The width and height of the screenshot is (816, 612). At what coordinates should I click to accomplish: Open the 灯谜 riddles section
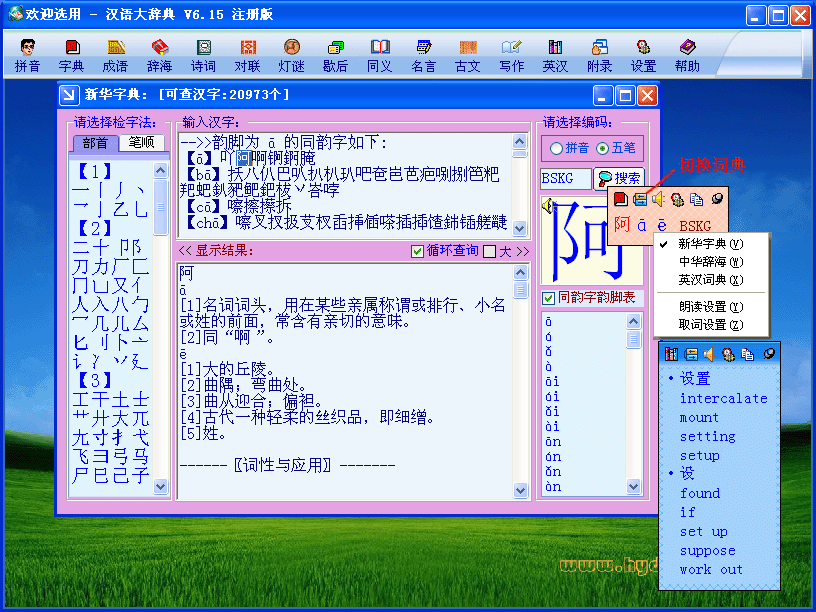pyautogui.click(x=291, y=55)
